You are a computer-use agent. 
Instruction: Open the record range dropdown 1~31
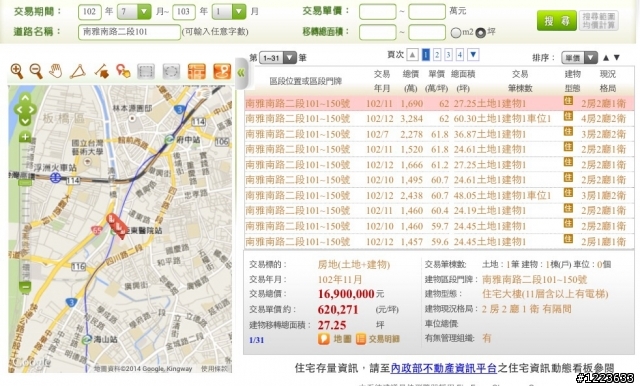pos(278,58)
